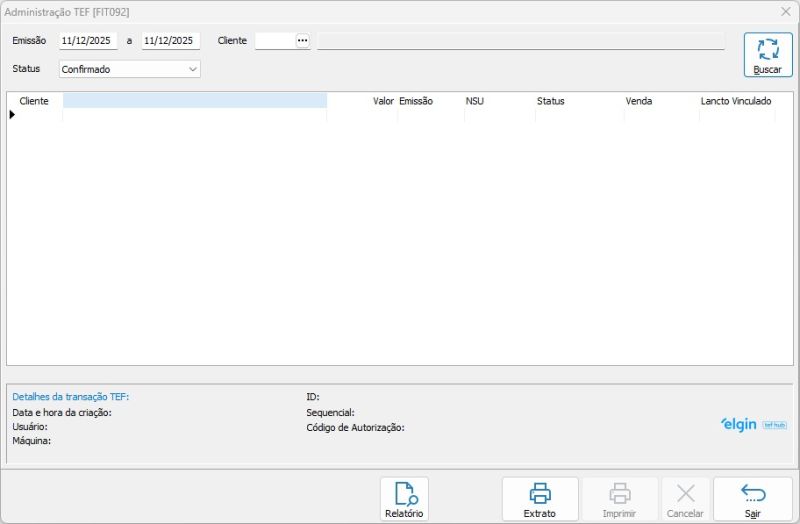800x524 pixels.
Task: Click the Elgin TEF hub logo
Action: pyautogui.click(x=753, y=424)
